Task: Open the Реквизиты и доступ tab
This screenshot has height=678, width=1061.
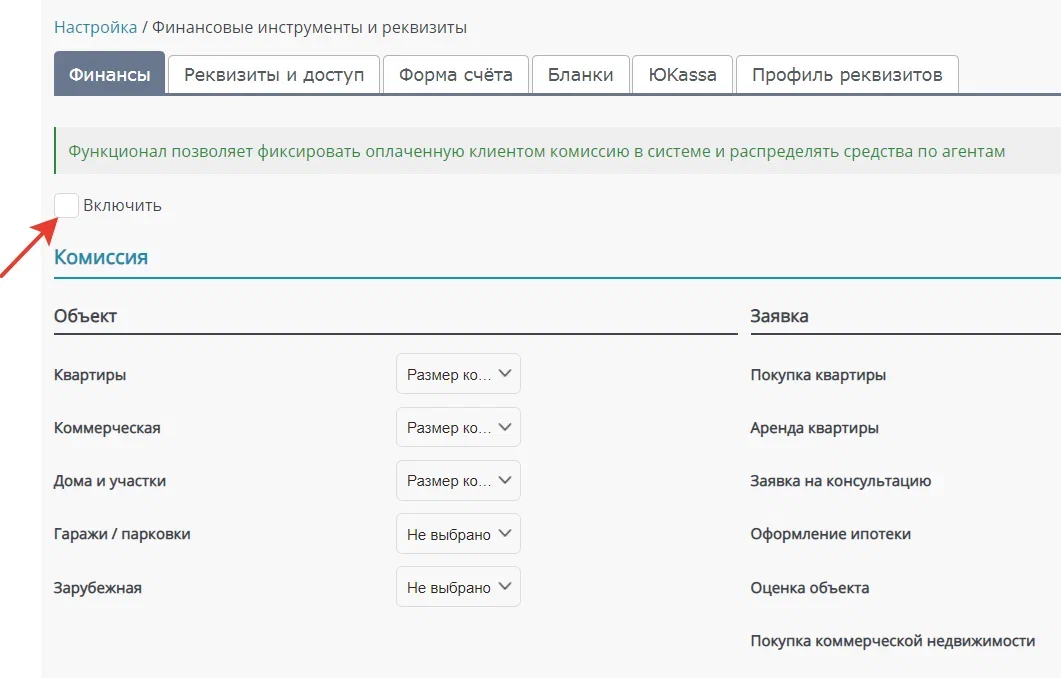Action: pos(274,74)
